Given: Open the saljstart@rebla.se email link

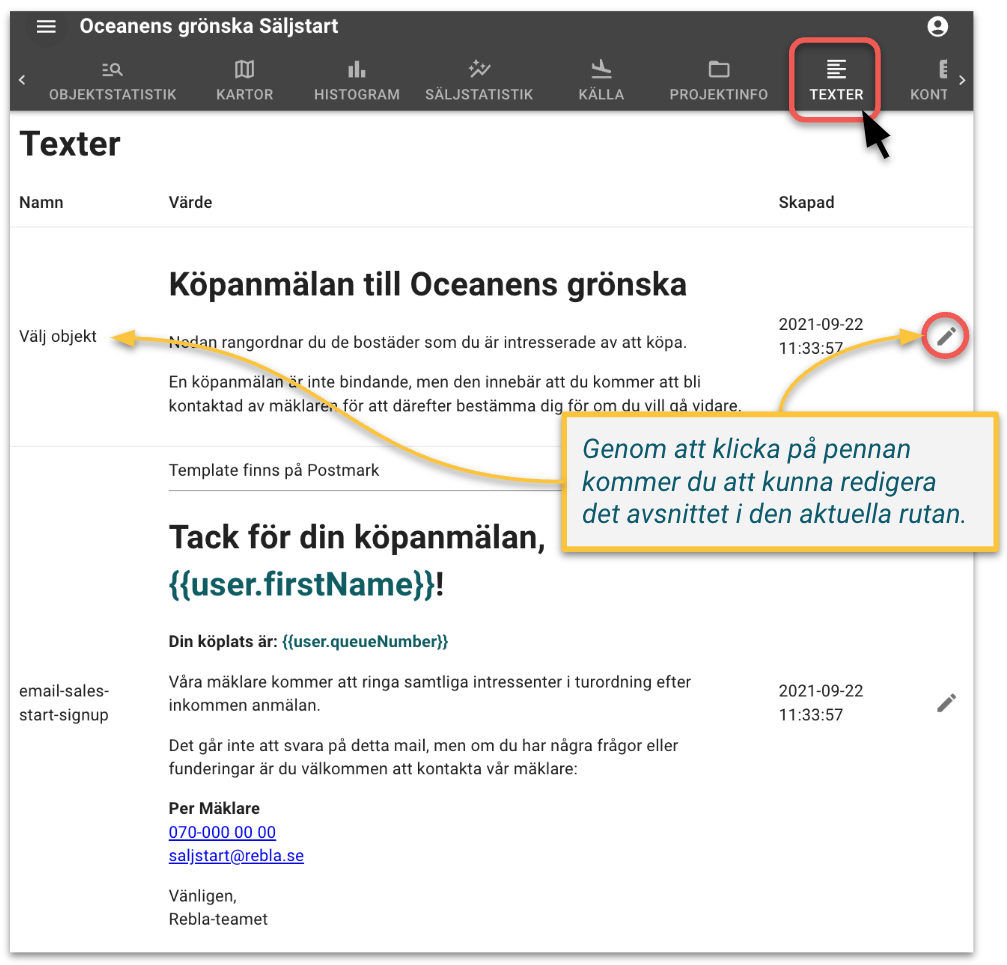Looking at the screenshot, I should click(236, 855).
